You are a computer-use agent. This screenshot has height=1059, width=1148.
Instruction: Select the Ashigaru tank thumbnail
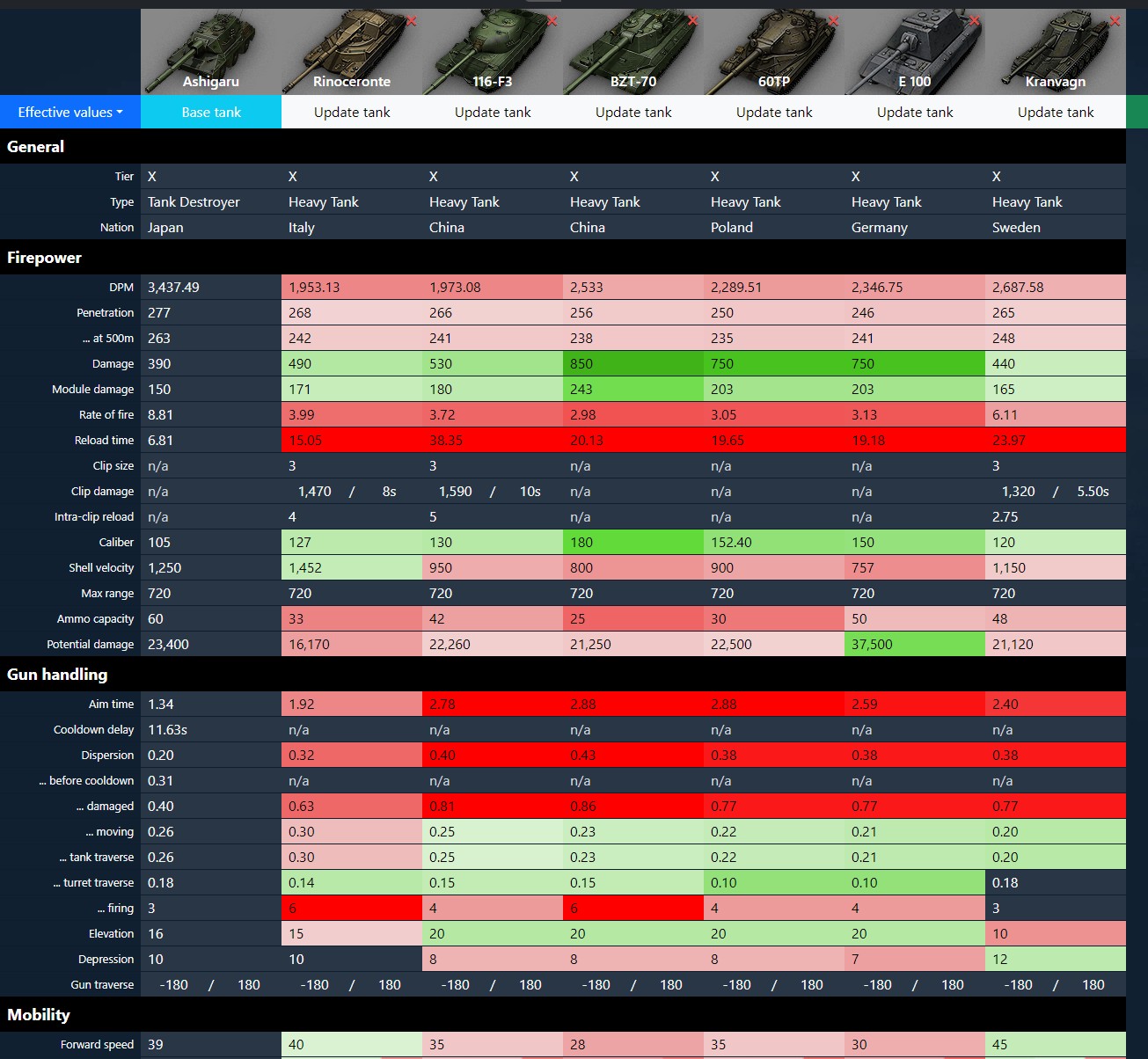(211, 52)
